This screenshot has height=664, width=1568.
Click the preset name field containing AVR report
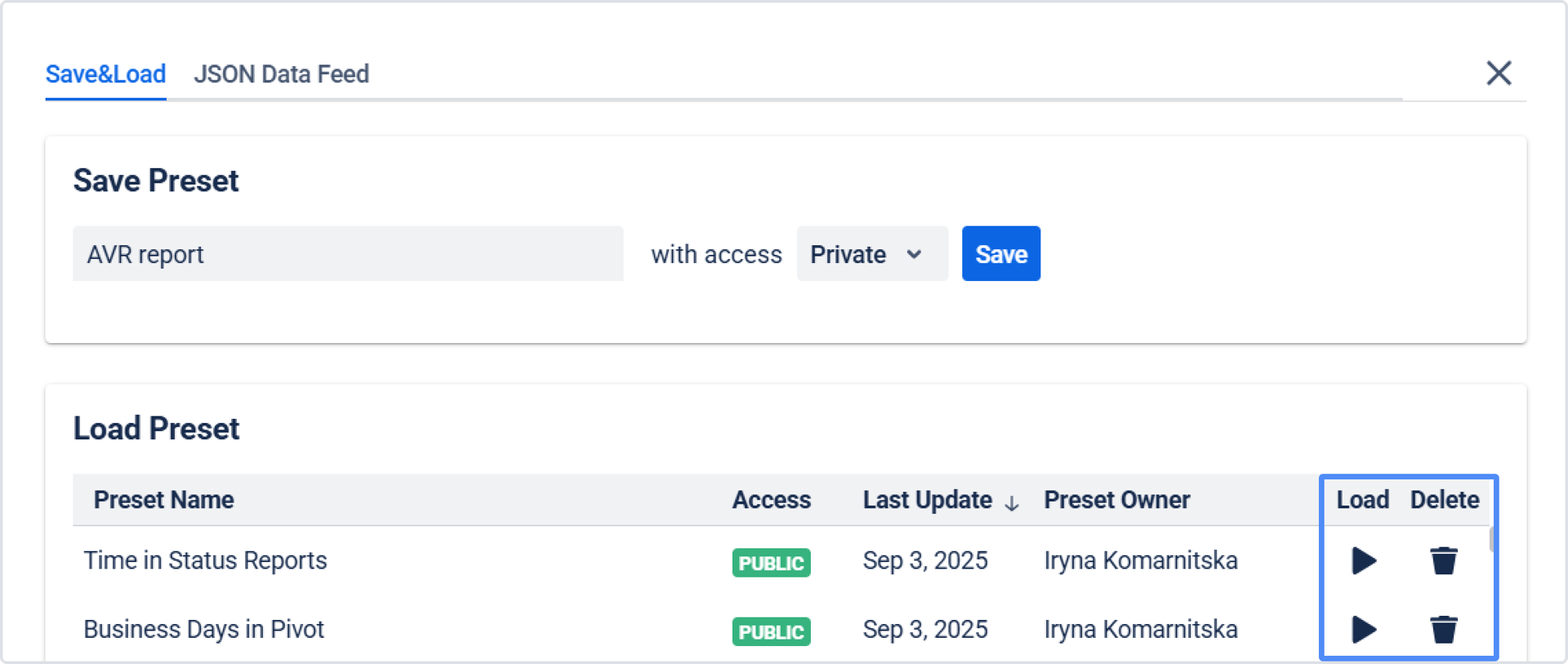click(348, 254)
